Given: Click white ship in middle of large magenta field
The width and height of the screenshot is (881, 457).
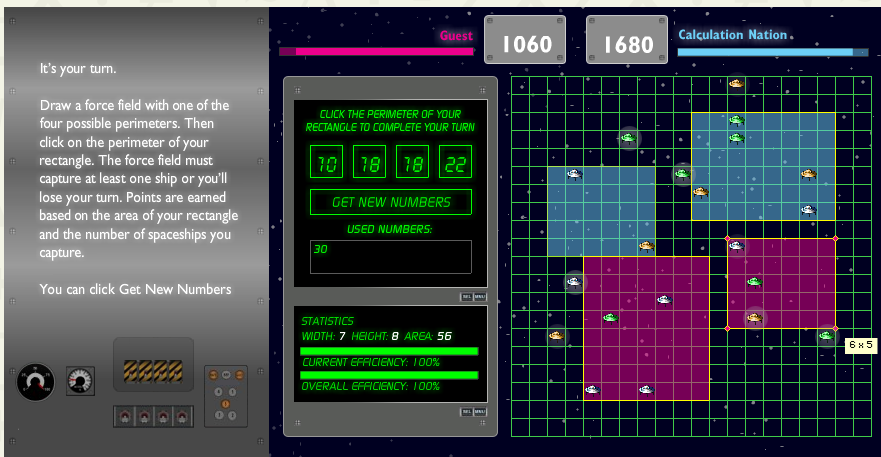Looking at the screenshot, I should tap(665, 300).
